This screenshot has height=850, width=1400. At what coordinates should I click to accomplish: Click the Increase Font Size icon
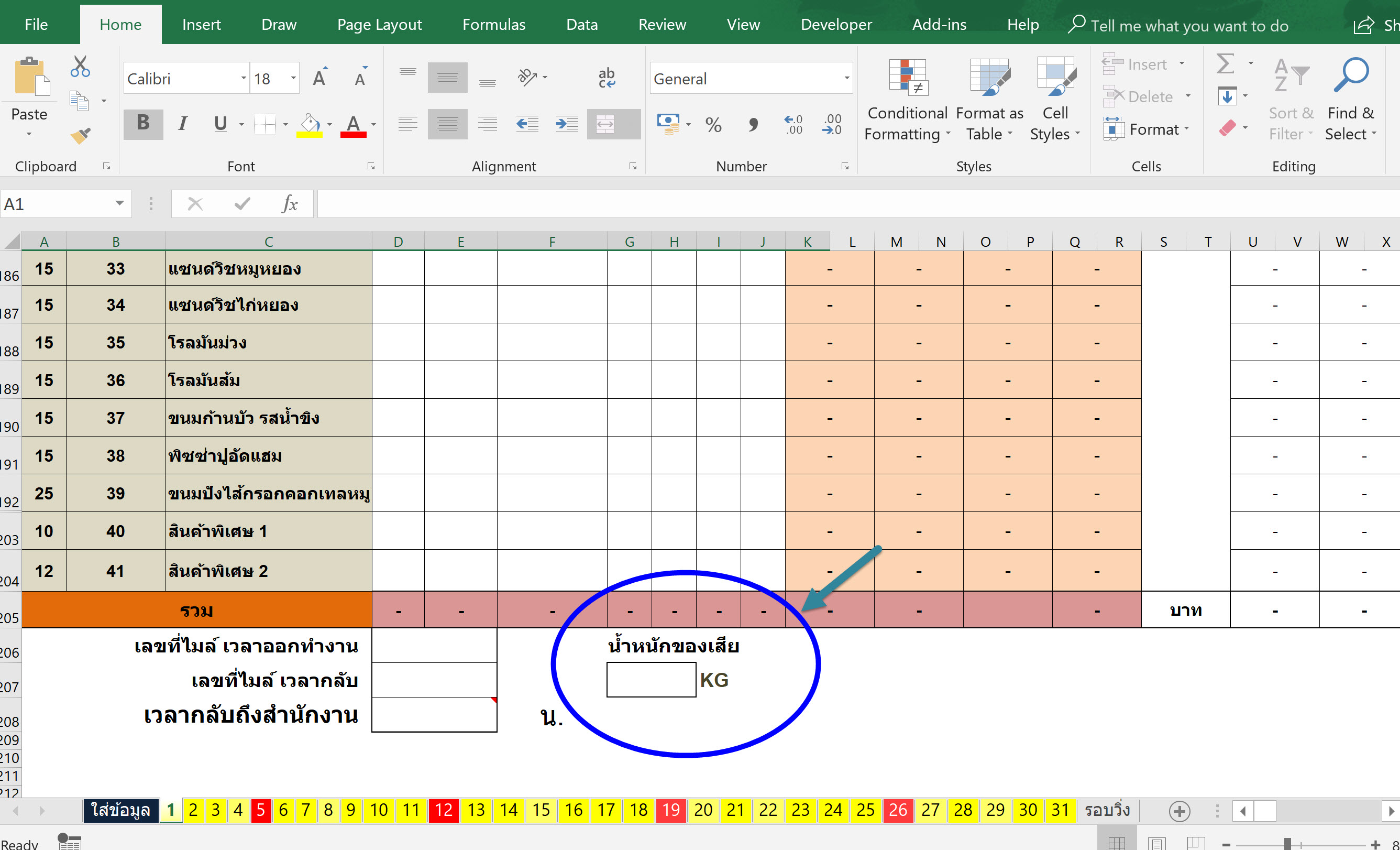pos(320,78)
